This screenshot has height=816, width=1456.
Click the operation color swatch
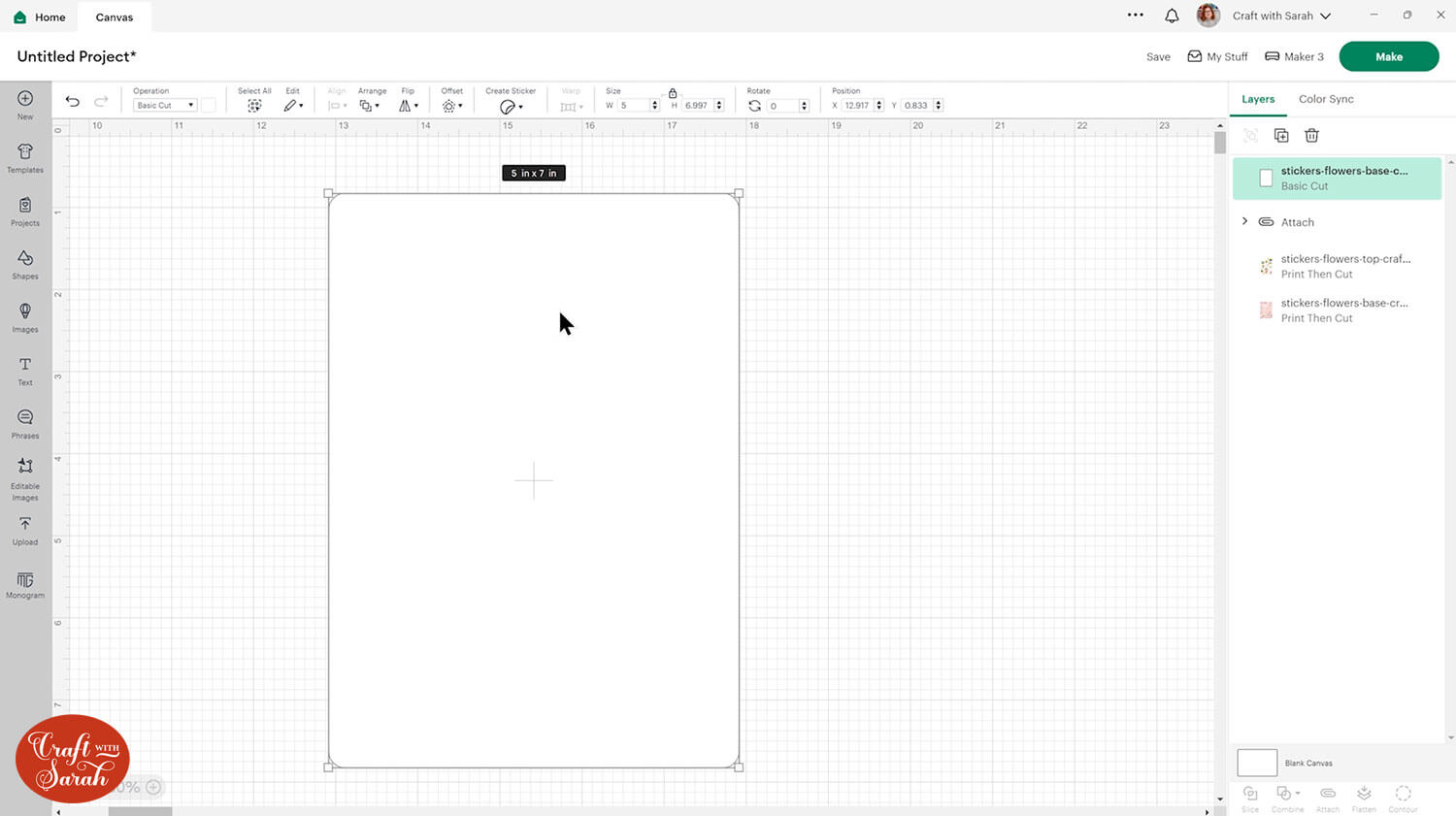click(x=208, y=105)
